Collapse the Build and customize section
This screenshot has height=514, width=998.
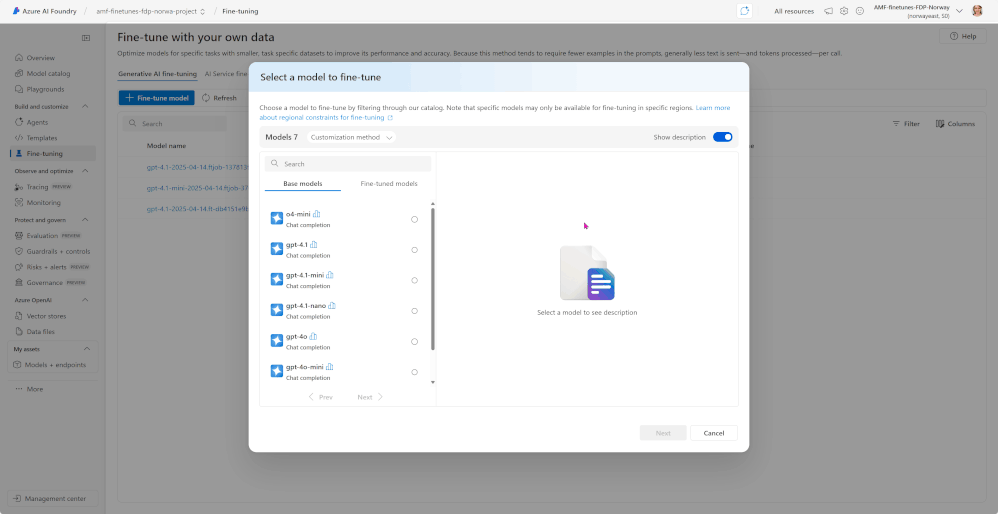point(85,106)
